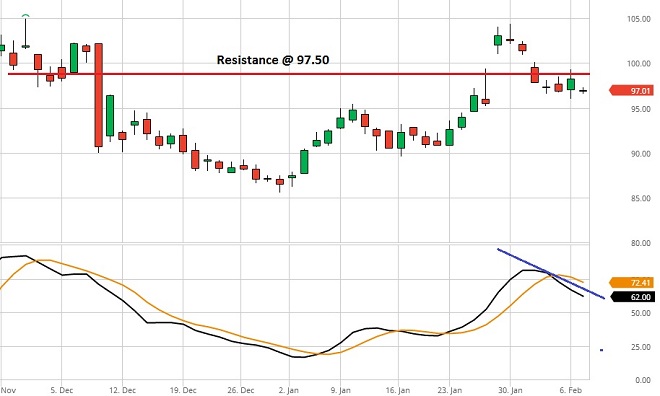Click the '16. Jan' date label
Image resolution: width=660 pixels, height=396 pixels.
point(398,391)
